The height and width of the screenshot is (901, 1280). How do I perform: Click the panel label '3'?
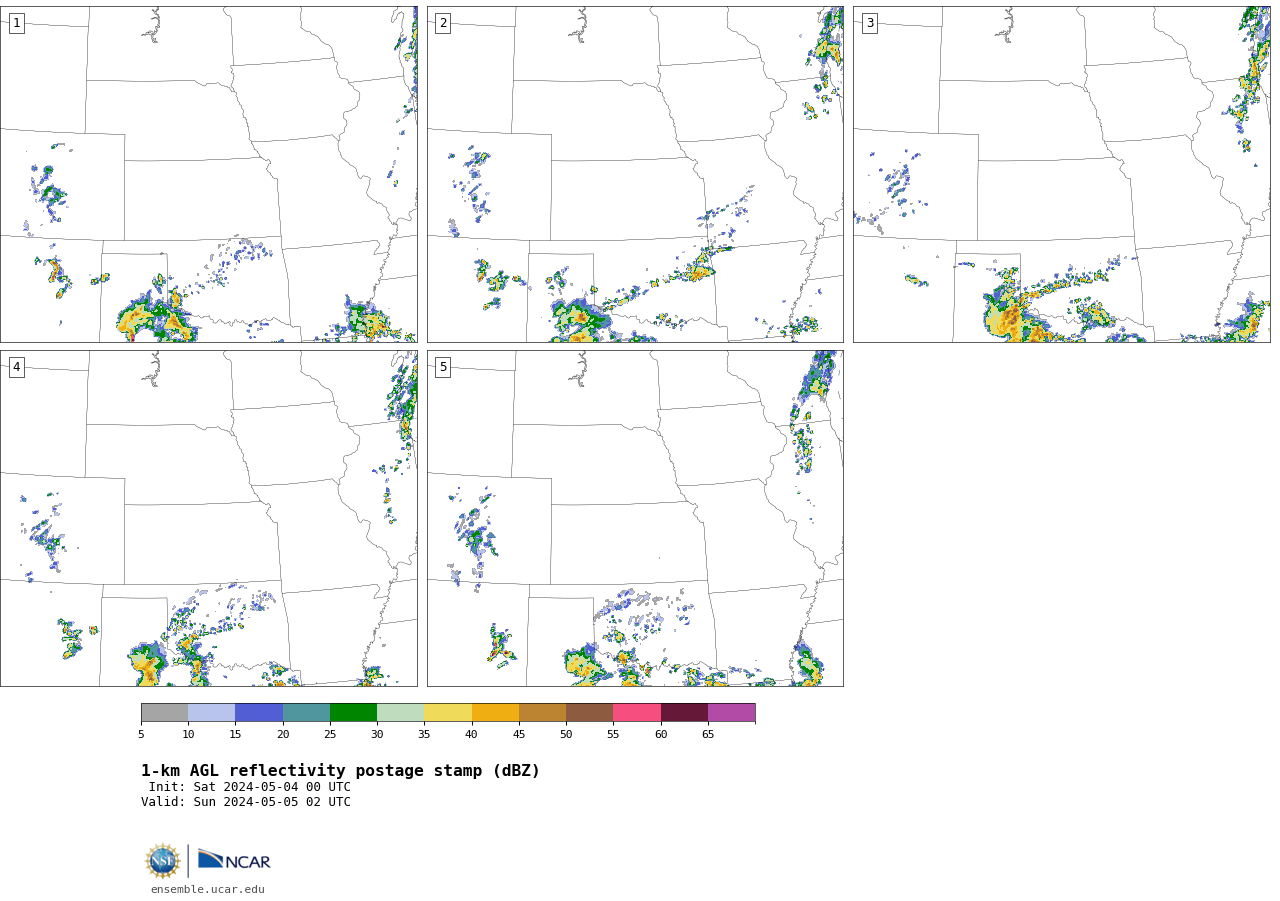click(x=869, y=23)
